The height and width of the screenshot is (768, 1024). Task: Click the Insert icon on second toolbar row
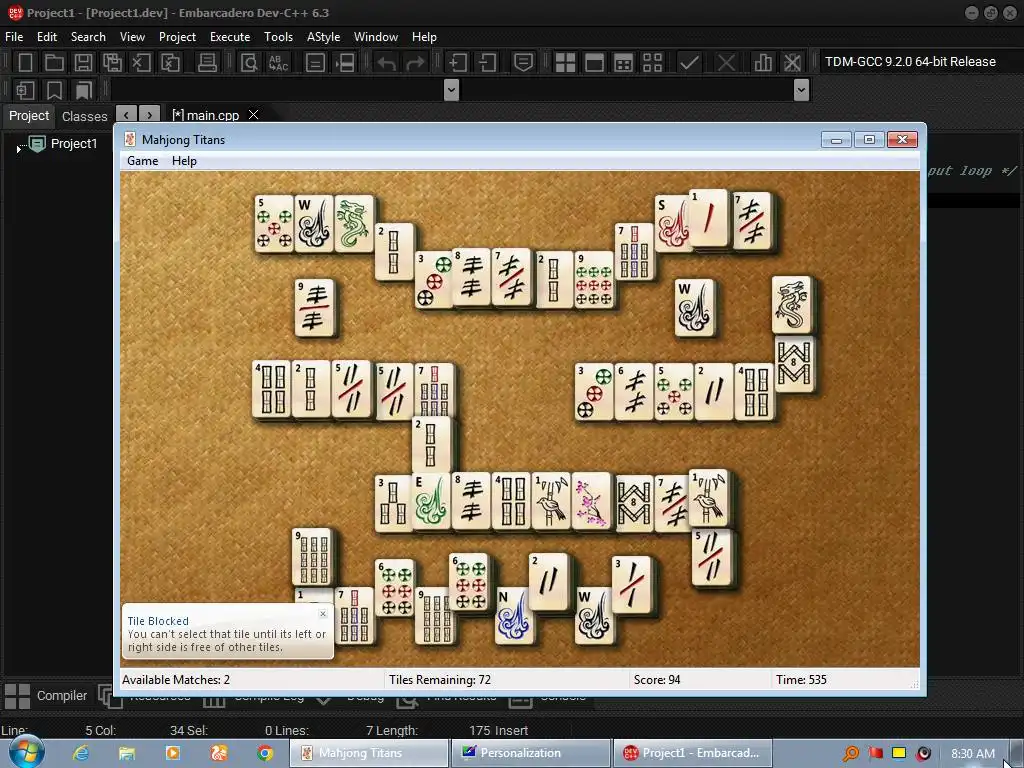pyautogui.click(x=25, y=90)
